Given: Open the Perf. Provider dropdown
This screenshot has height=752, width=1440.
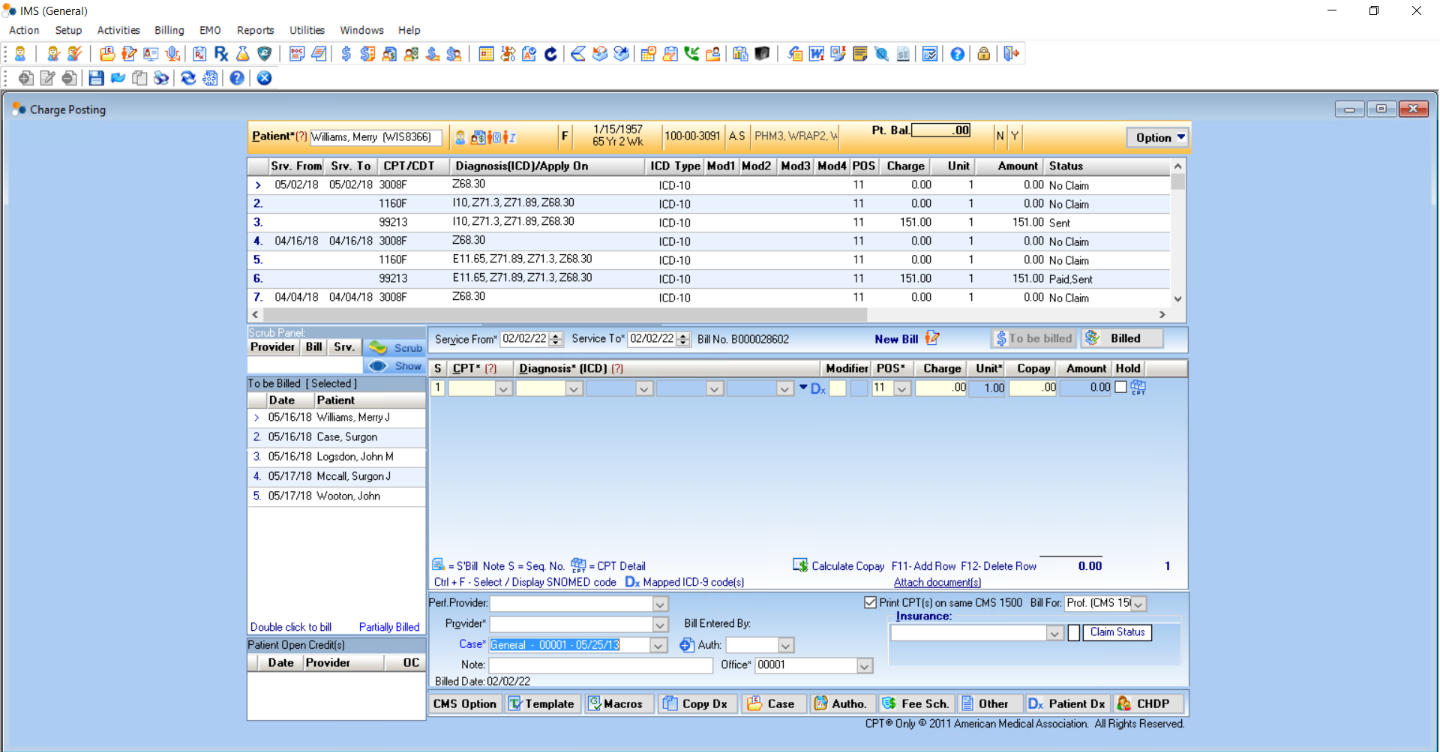Looking at the screenshot, I should coord(659,604).
